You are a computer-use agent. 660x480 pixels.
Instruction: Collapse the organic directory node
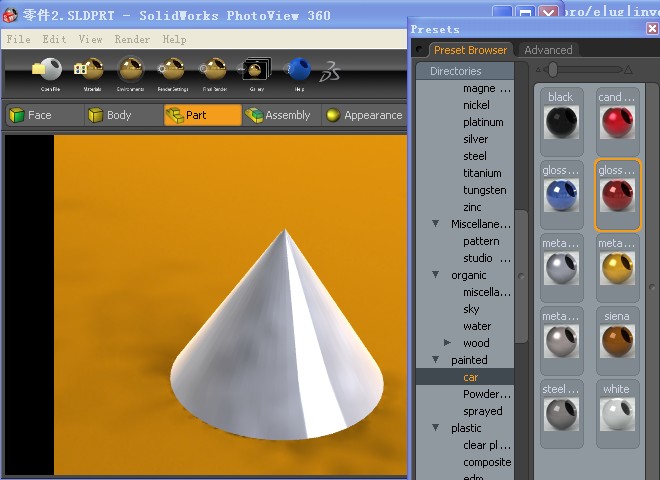pyautogui.click(x=436, y=275)
